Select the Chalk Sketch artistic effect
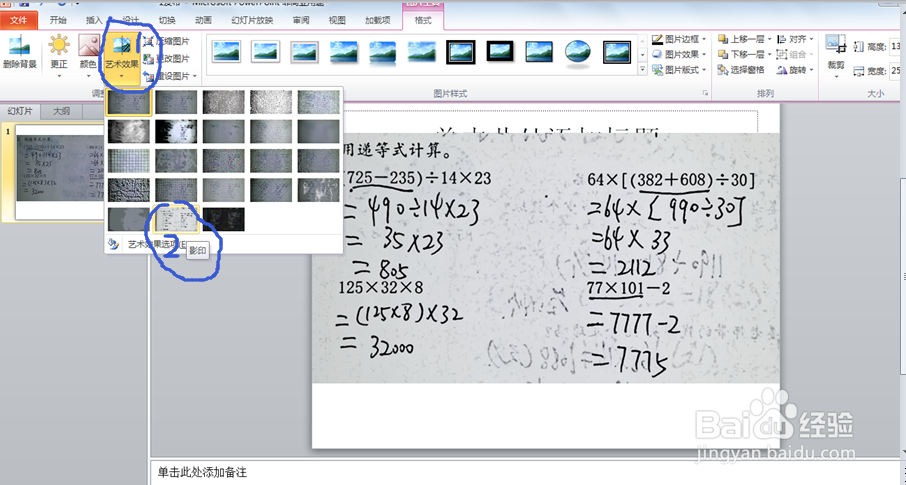906x485 pixels. pos(129,132)
